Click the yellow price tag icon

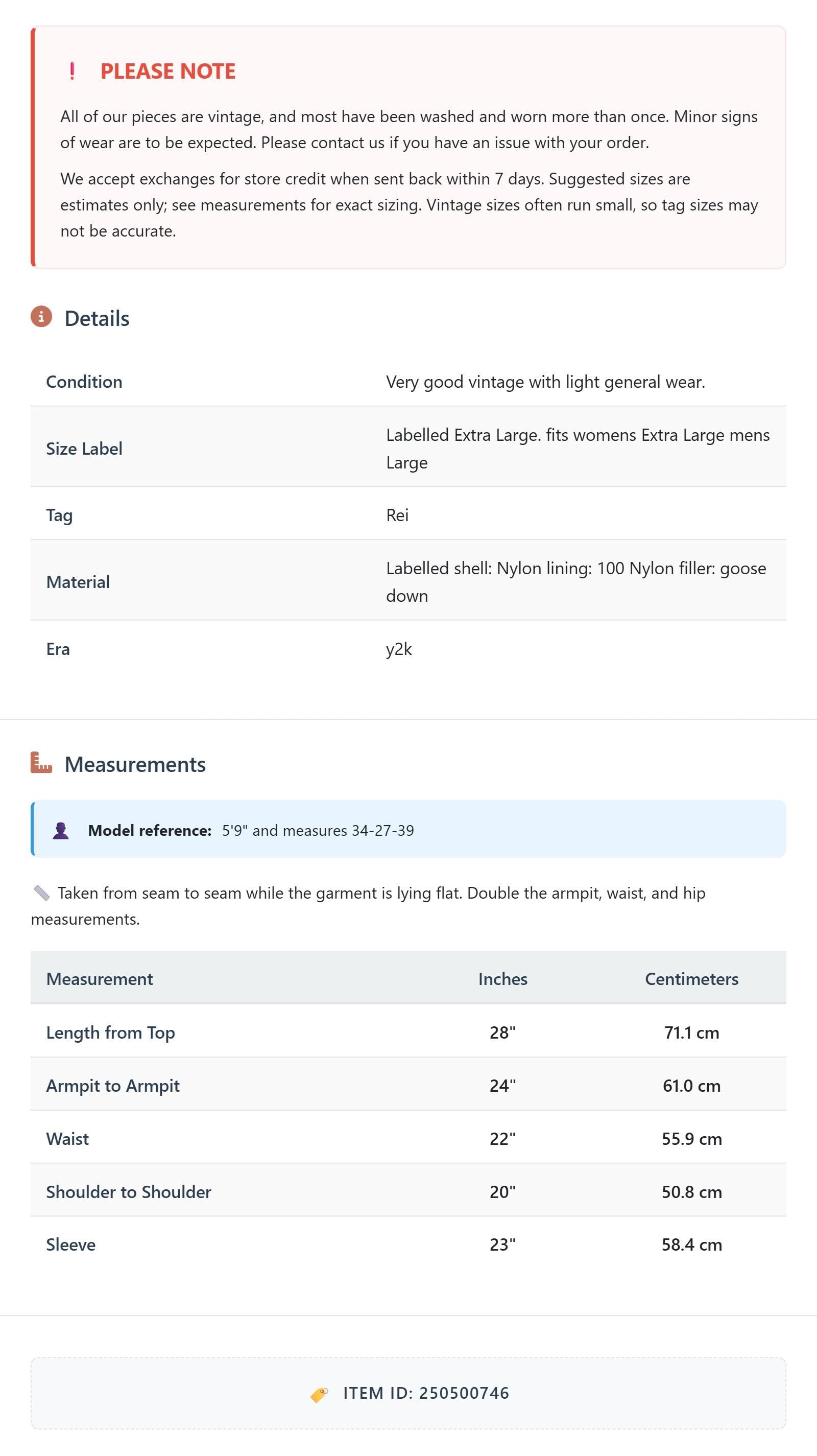[x=319, y=1394]
